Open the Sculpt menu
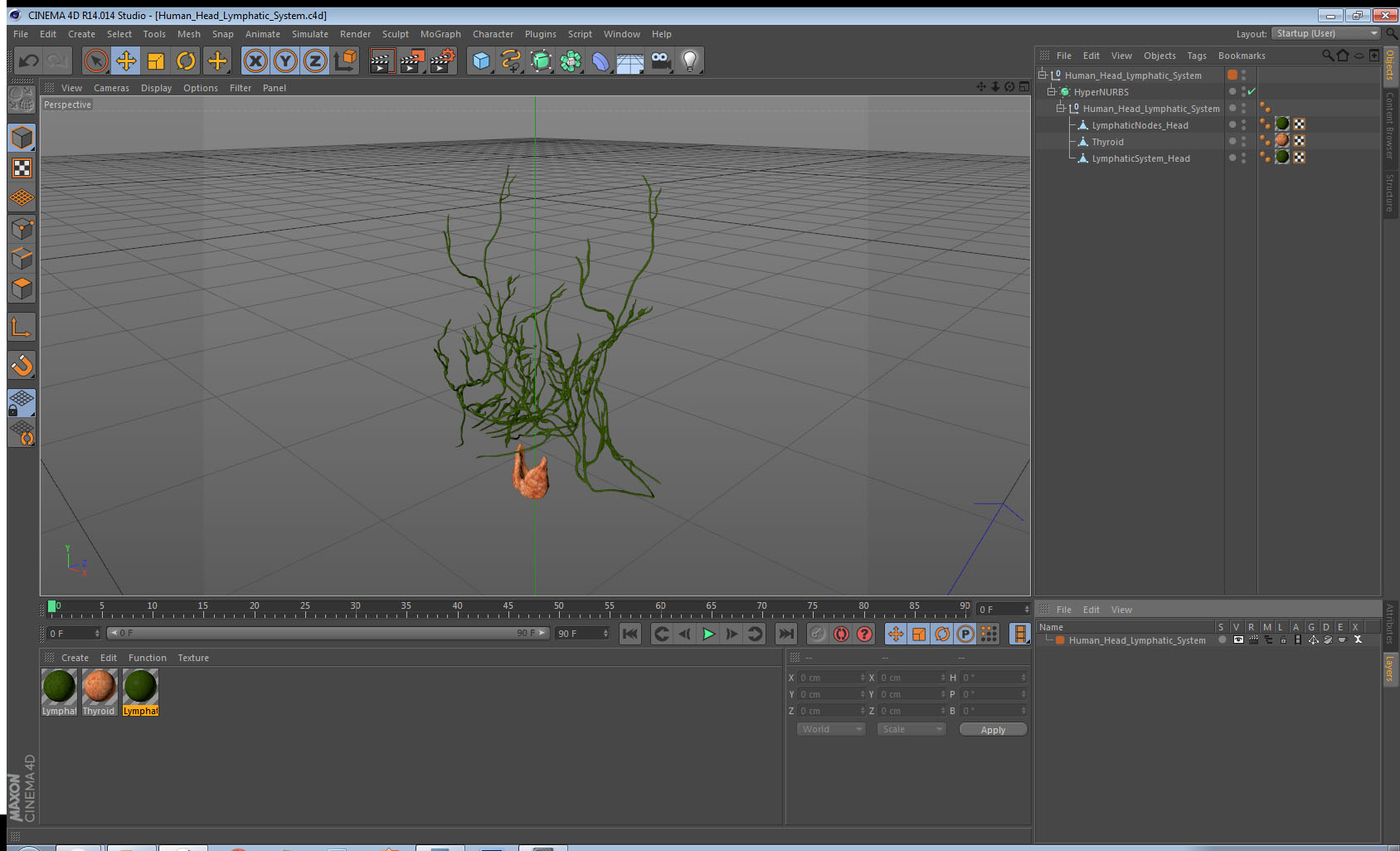This screenshot has width=1400, height=851. coord(396,34)
